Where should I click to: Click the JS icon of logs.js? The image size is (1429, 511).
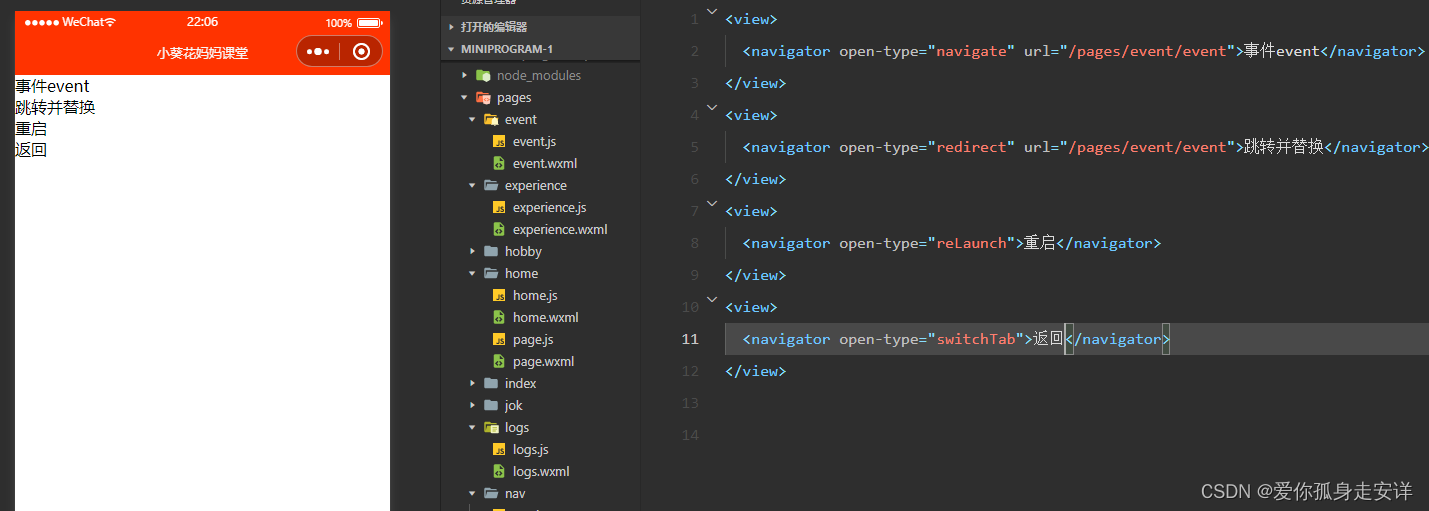coord(499,449)
